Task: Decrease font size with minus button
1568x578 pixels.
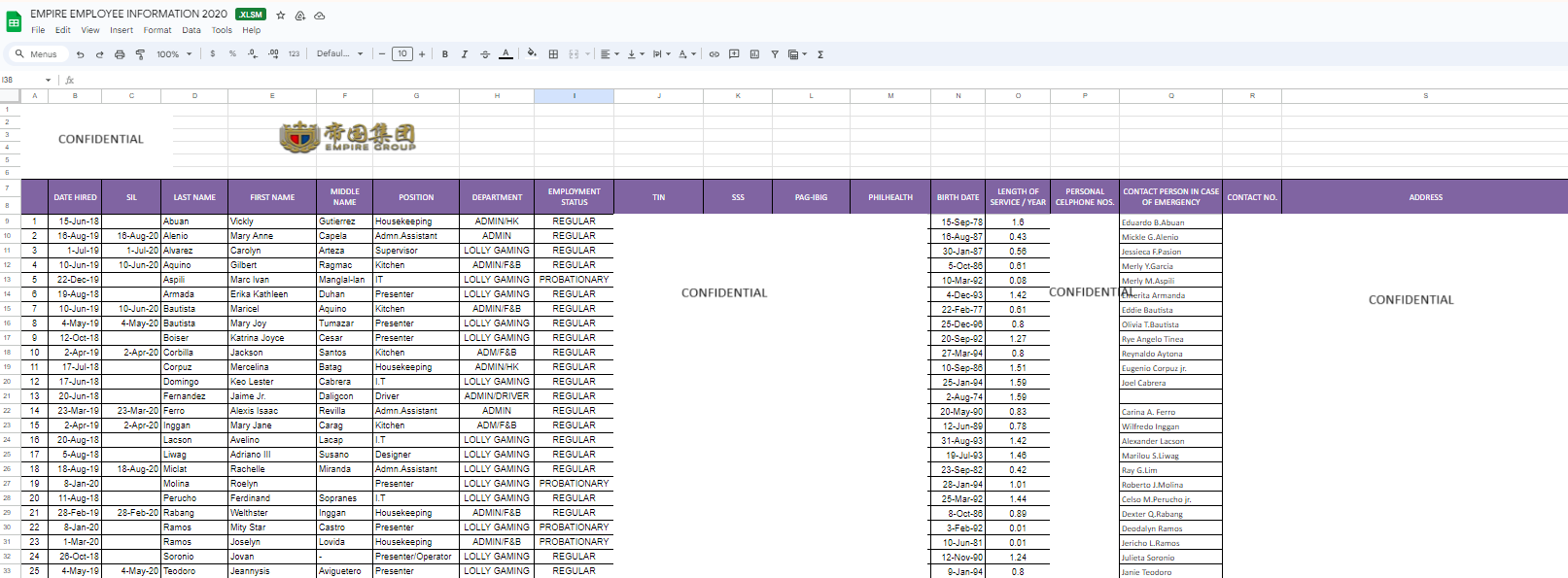Action: tap(382, 54)
